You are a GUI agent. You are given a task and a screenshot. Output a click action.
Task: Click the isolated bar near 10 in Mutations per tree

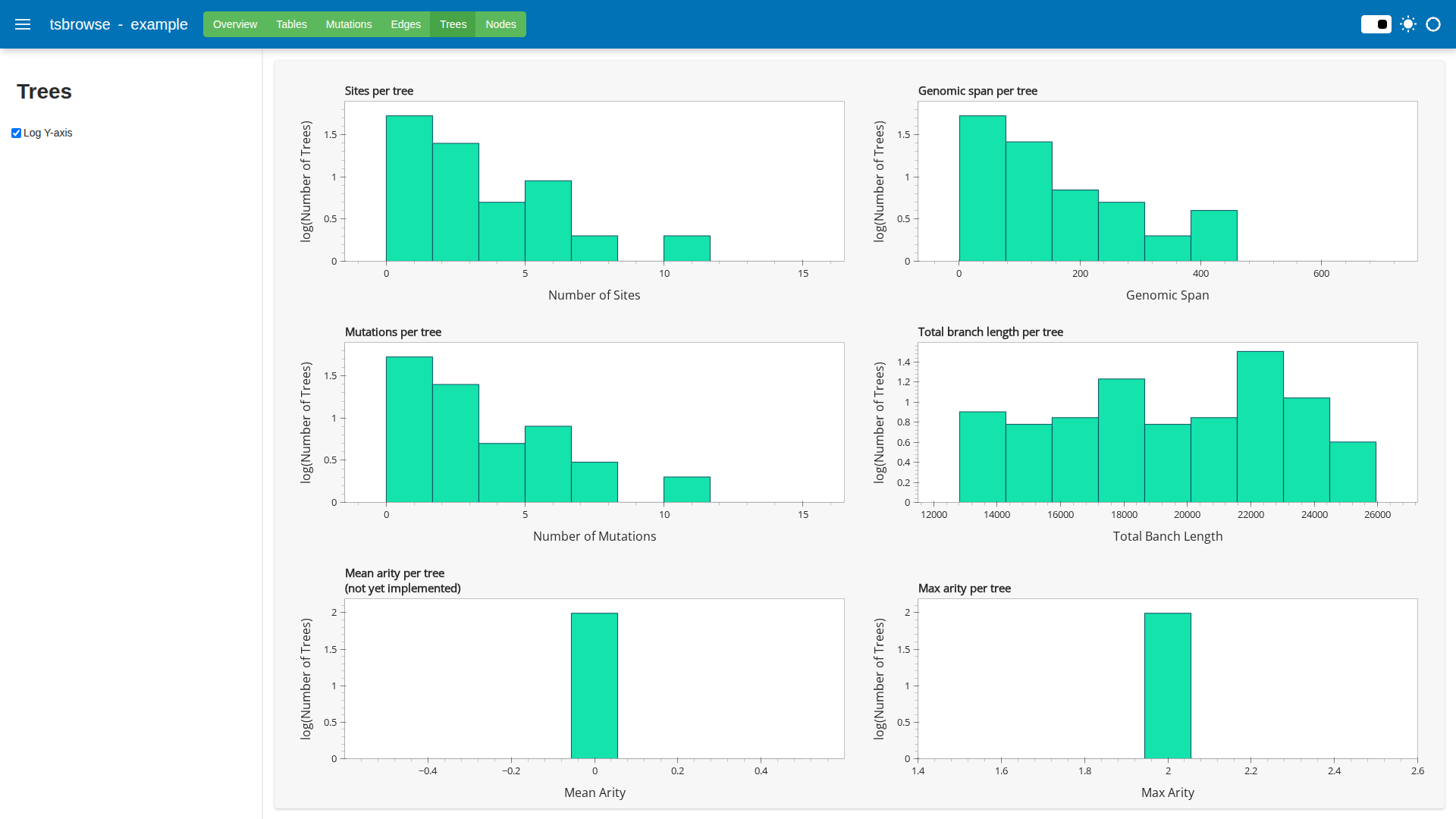tap(686, 489)
